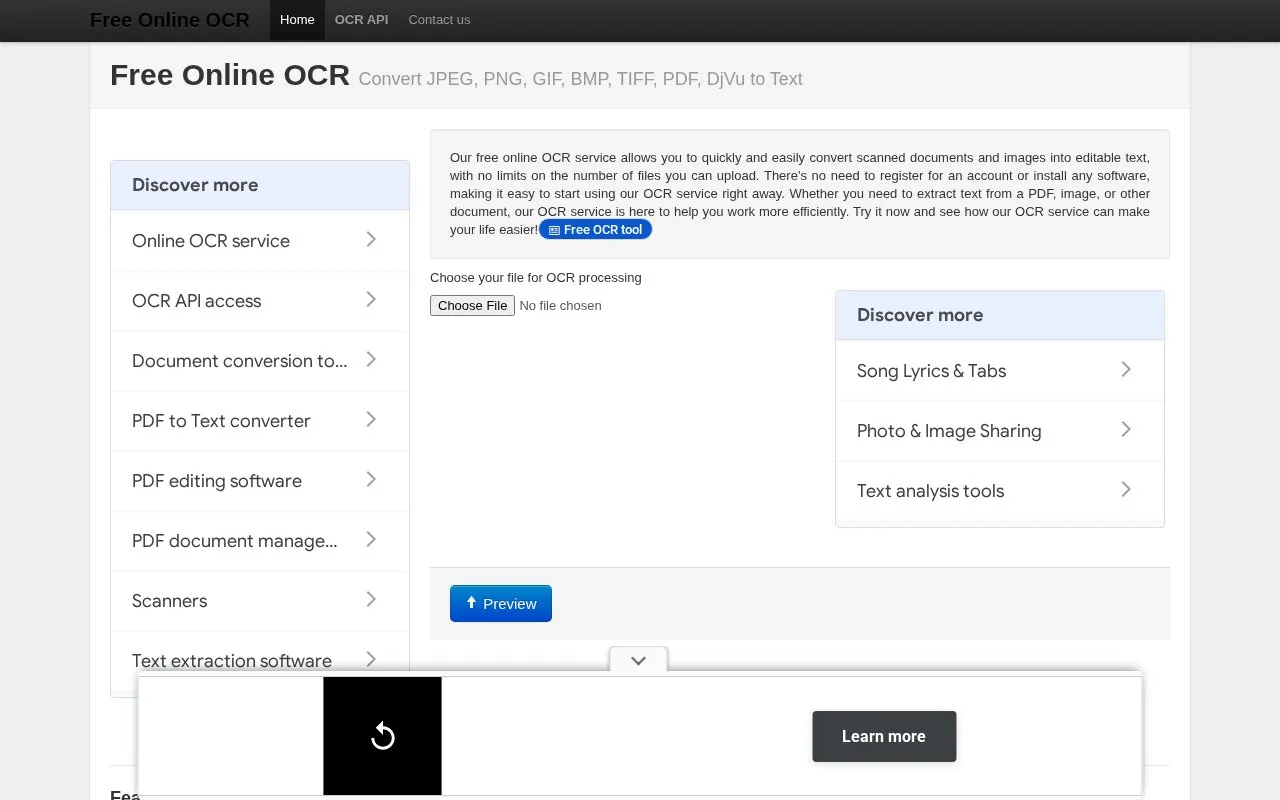The height and width of the screenshot is (800, 1280).
Task: Click chevron next to Text extraction software
Action: click(x=371, y=660)
